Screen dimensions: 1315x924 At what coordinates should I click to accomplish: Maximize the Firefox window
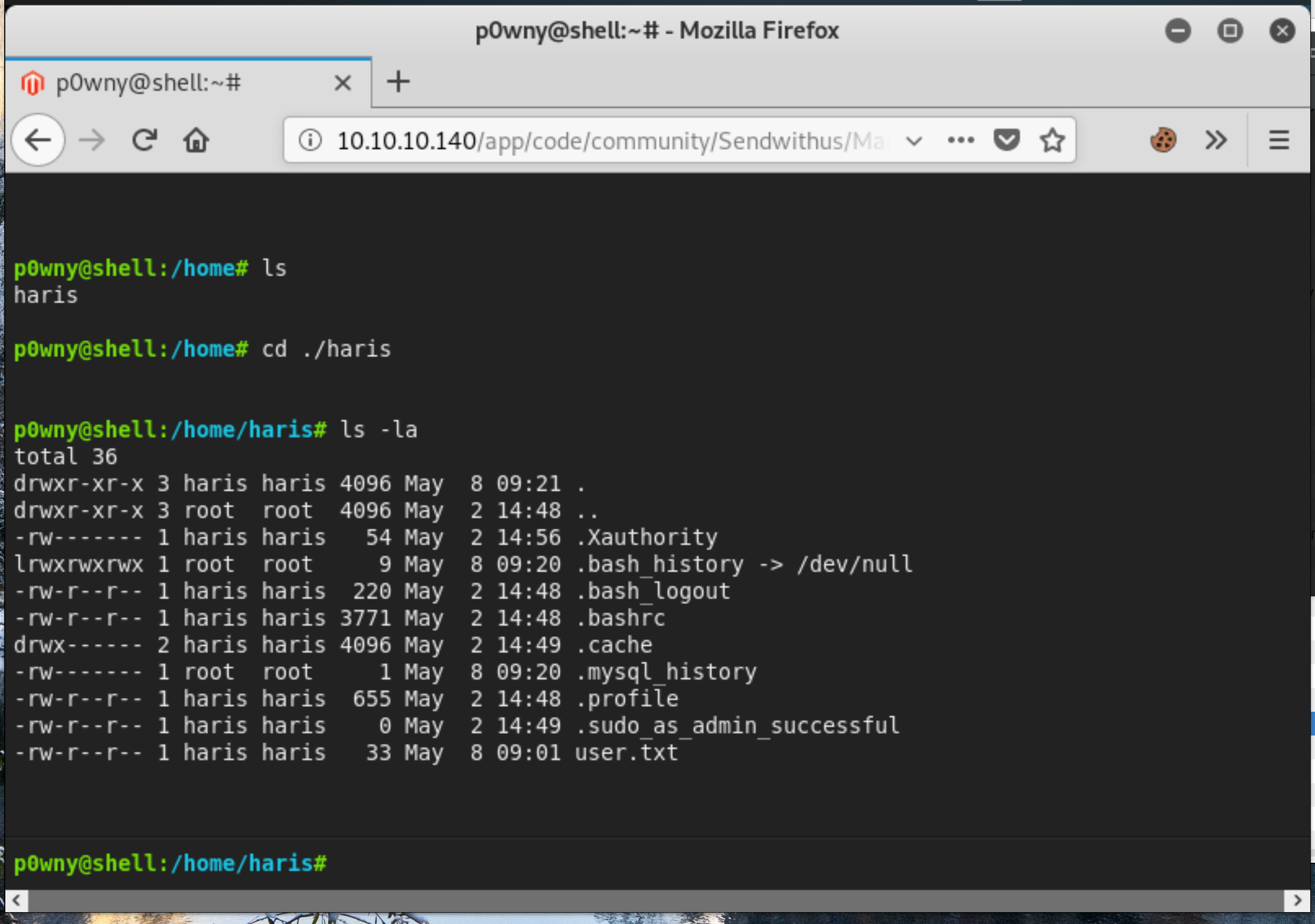click(1230, 30)
